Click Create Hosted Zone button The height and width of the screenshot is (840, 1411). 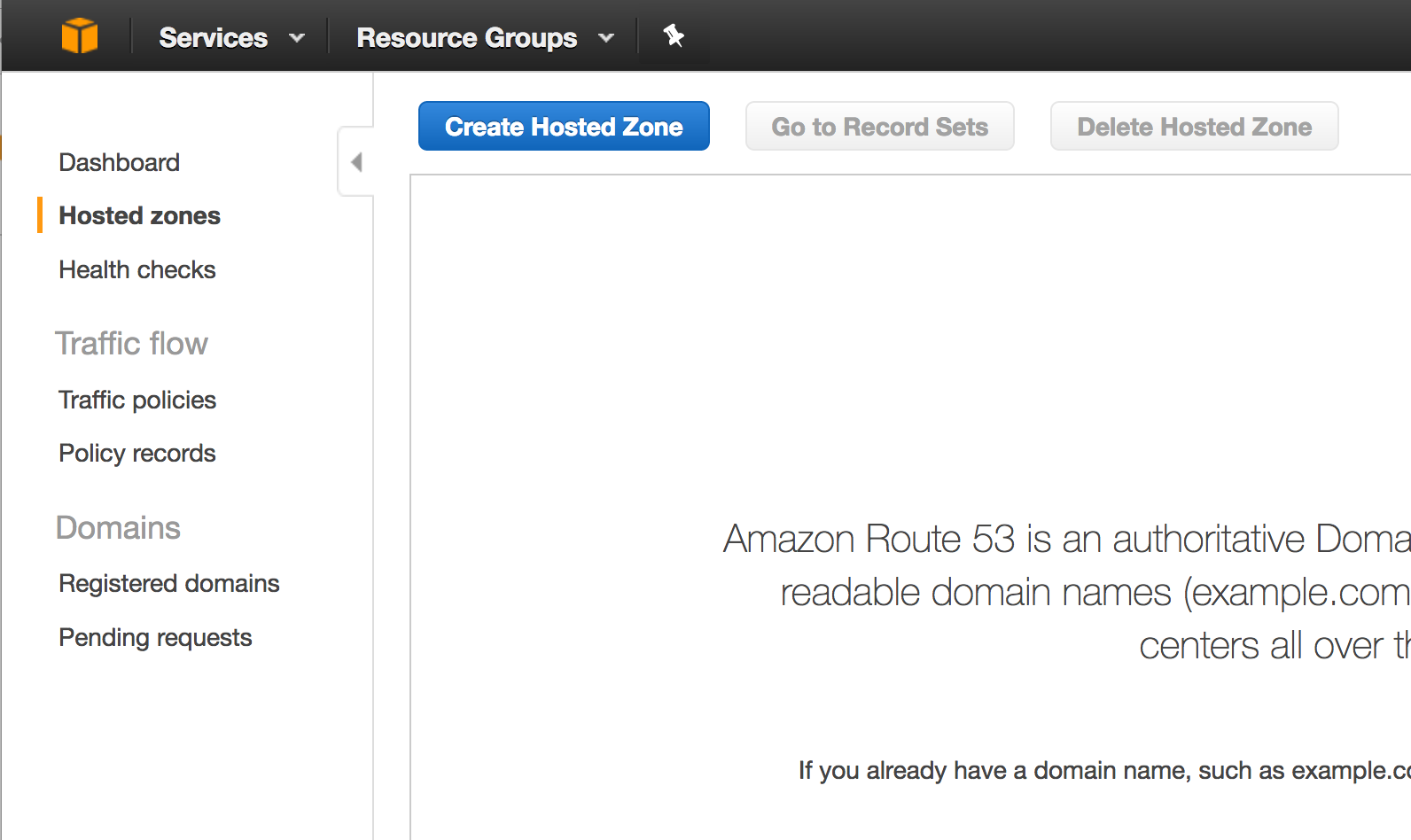pyautogui.click(x=564, y=126)
